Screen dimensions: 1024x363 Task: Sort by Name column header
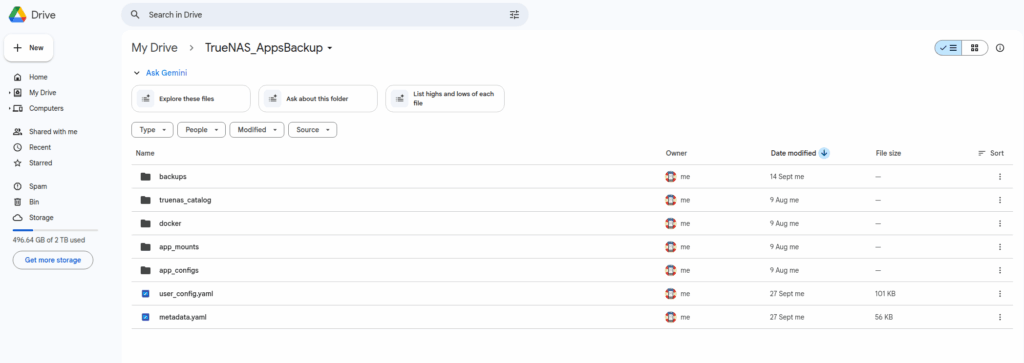click(x=145, y=153)
